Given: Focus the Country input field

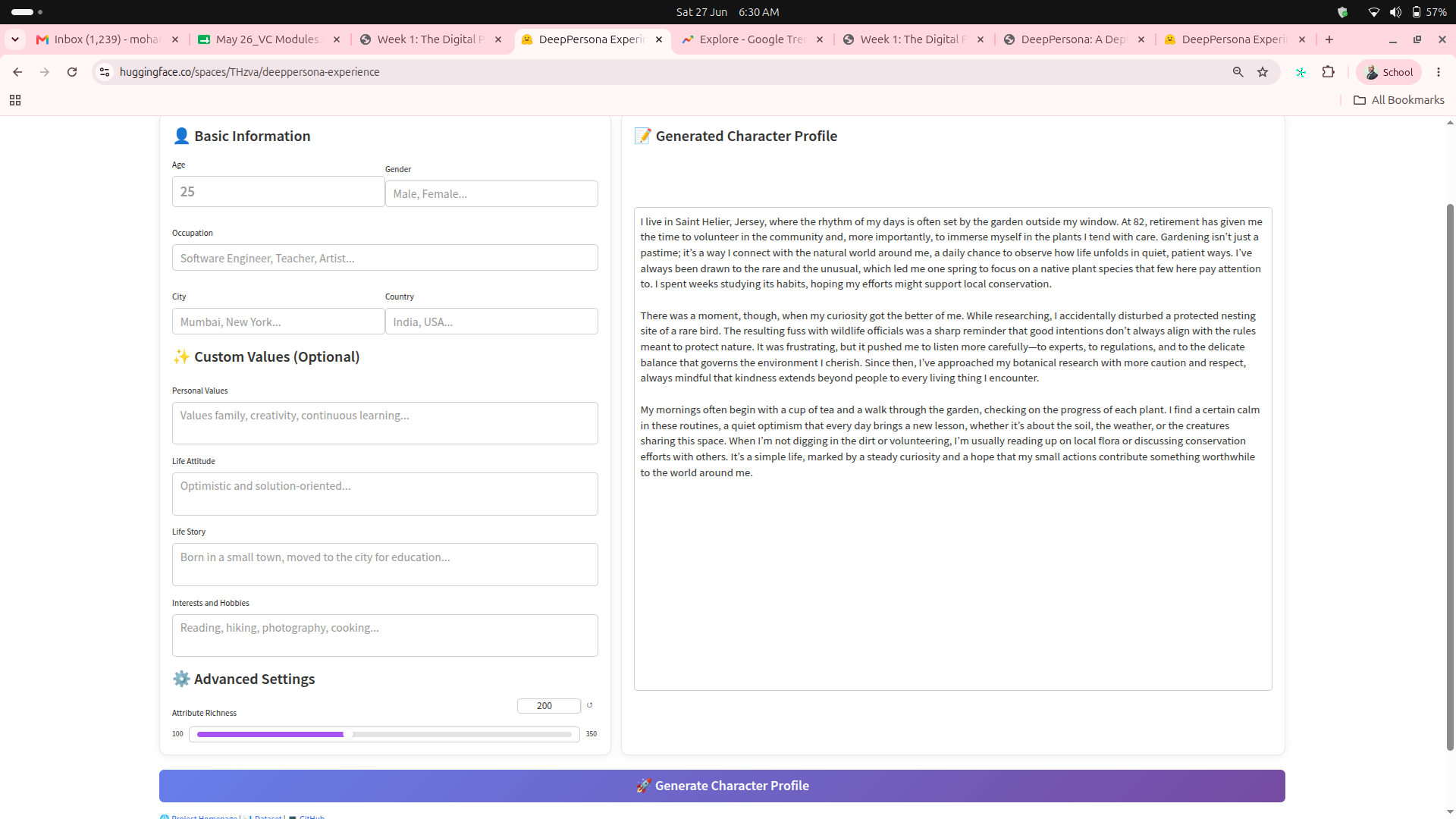Looking at the screenshot, I should (x=491, y=322).
